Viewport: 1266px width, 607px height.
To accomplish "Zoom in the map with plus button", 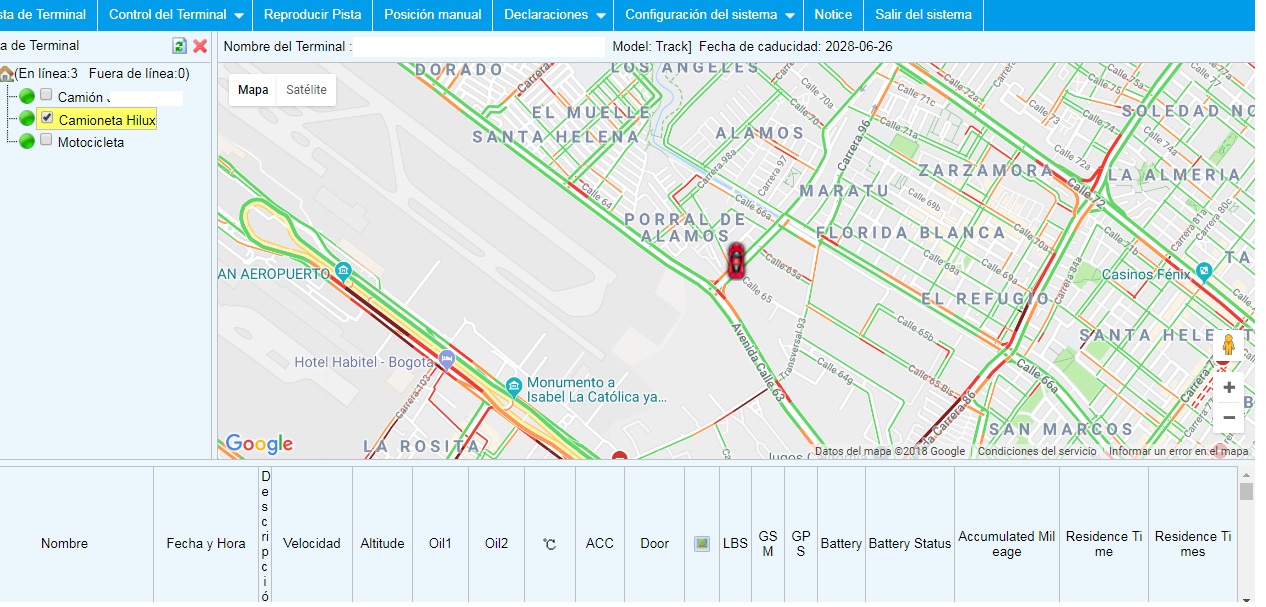I will coord(1229,388).
